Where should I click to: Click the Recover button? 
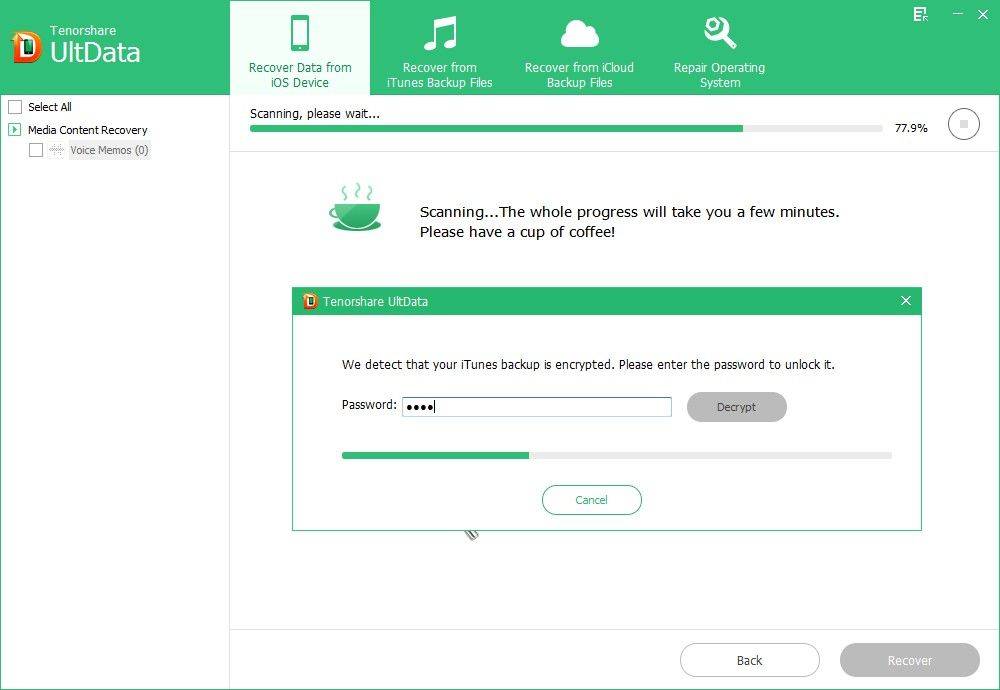coord(909,660)
